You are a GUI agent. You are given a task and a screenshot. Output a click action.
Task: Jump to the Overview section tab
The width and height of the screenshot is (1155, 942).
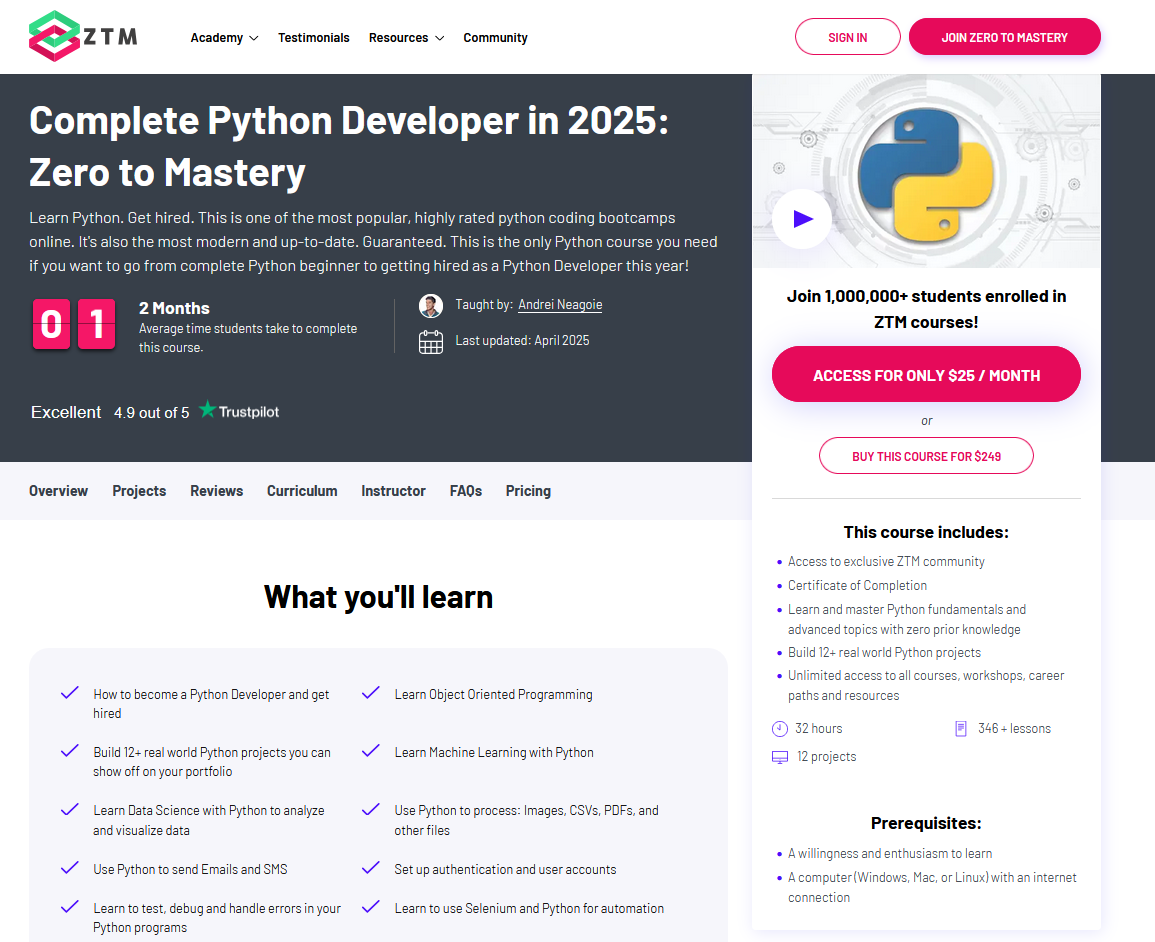tap(58, 491)
